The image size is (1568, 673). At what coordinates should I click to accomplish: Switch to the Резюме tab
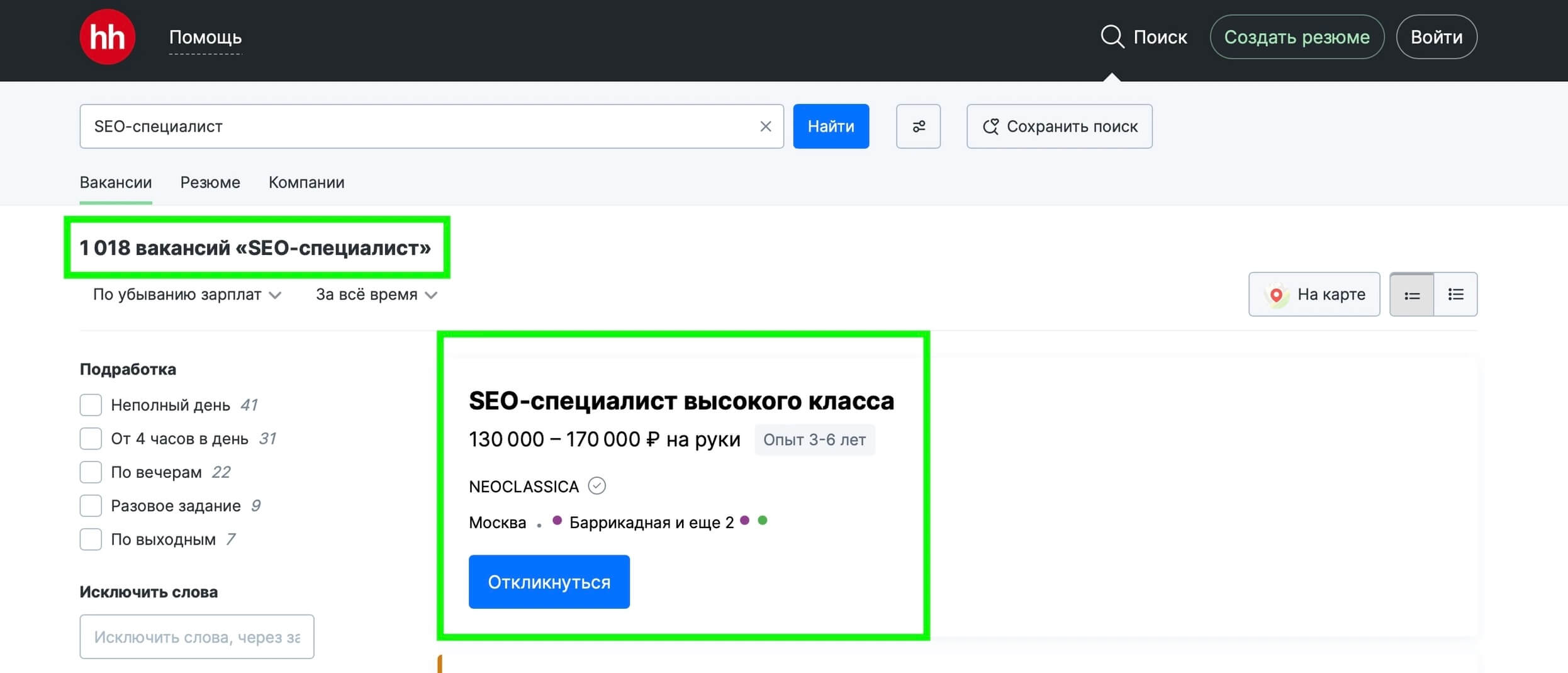pyautogui.click(x=210, y=183)
